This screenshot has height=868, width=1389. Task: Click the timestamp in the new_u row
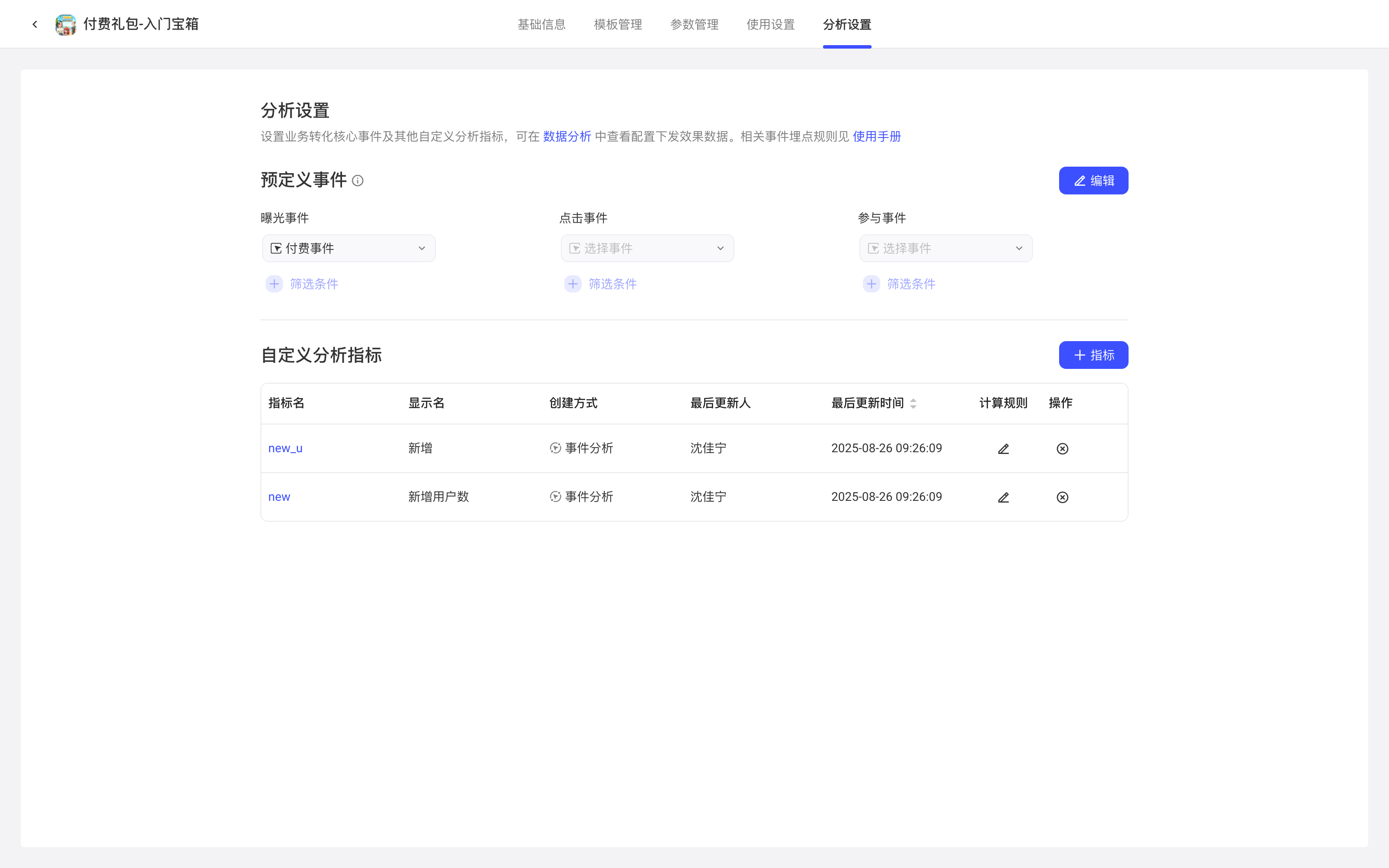click(x=886, y=448)
